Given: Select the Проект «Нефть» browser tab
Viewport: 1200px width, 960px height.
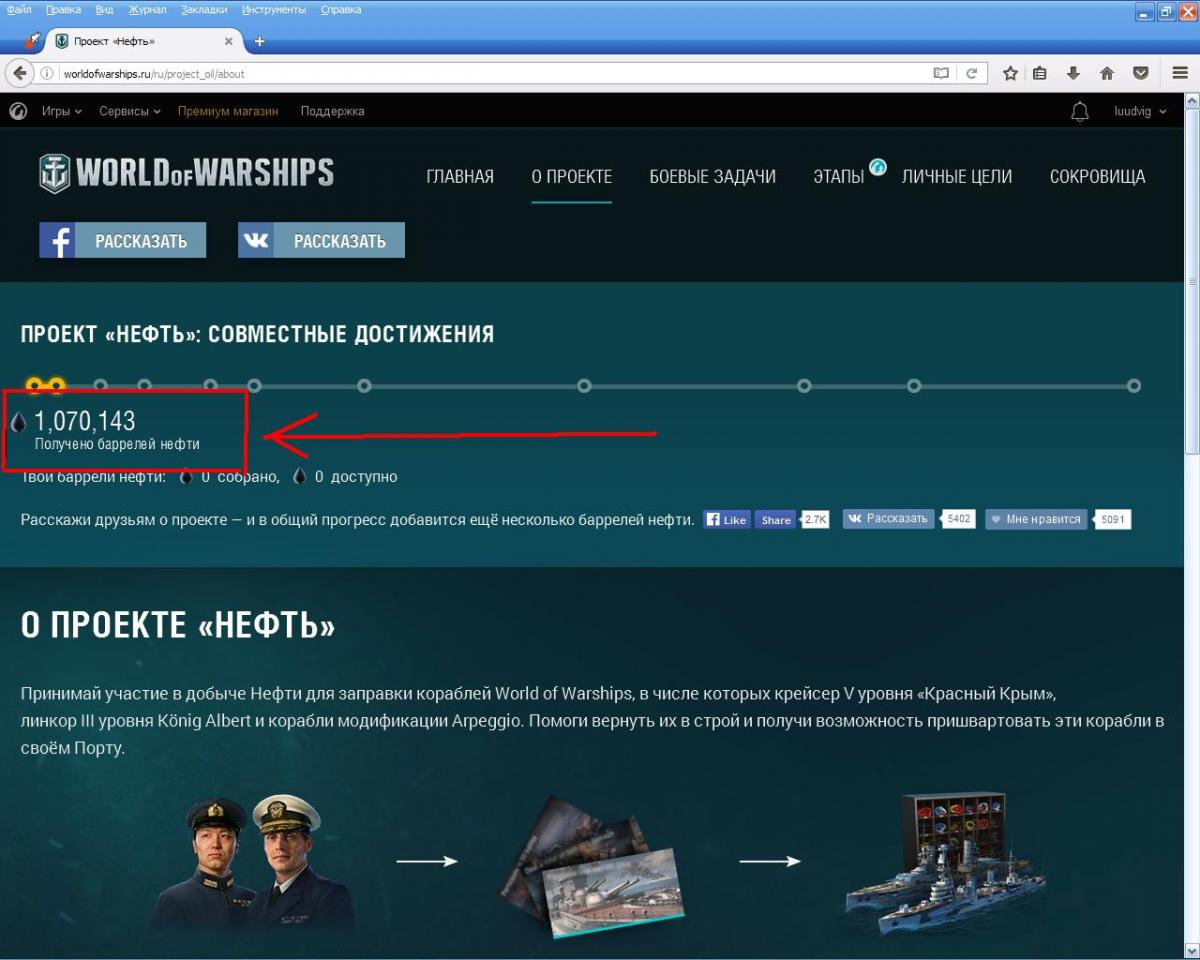Looking at the screenshot, I should pyautogui.click(x=145, y=42).
